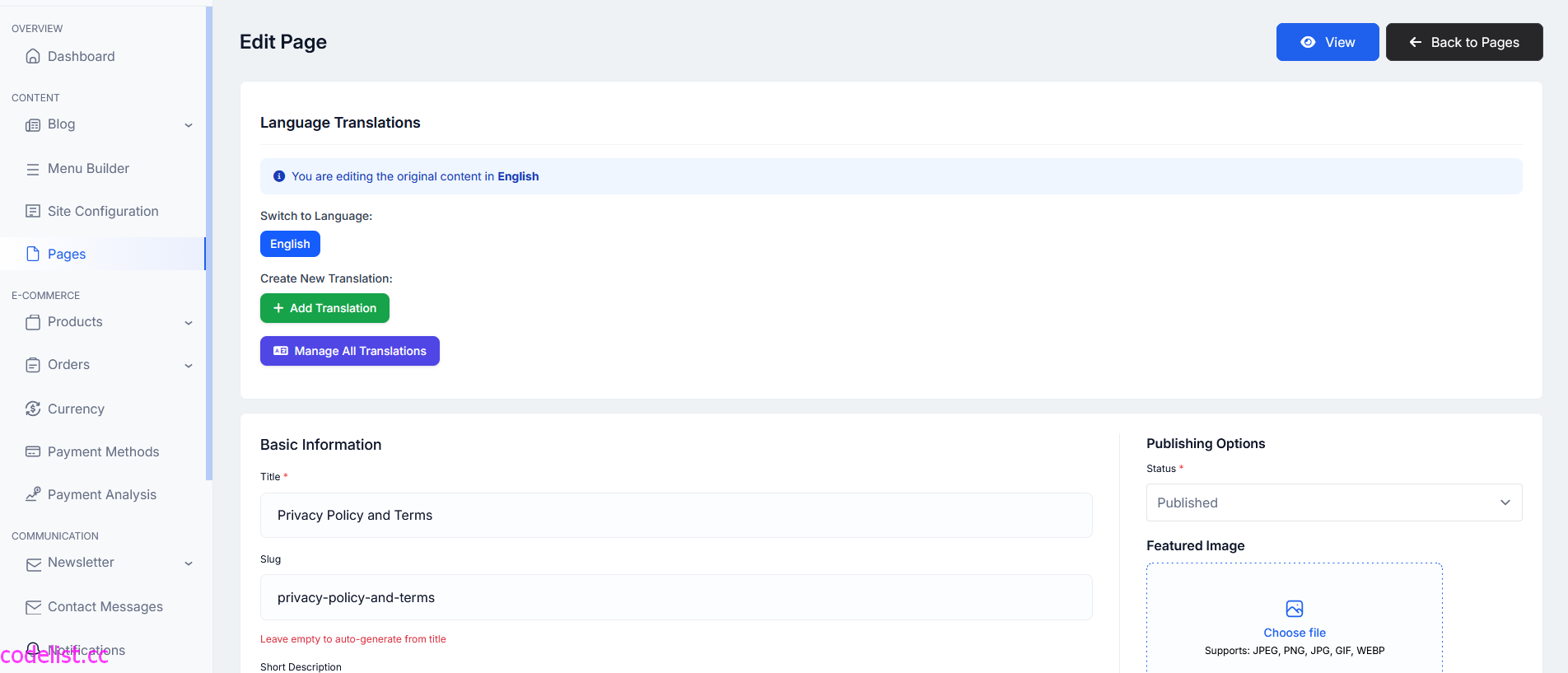This screenshot has height=673, width=1568.
Task: Click the Payment Analysis chart icon
Action: (33, 494)
